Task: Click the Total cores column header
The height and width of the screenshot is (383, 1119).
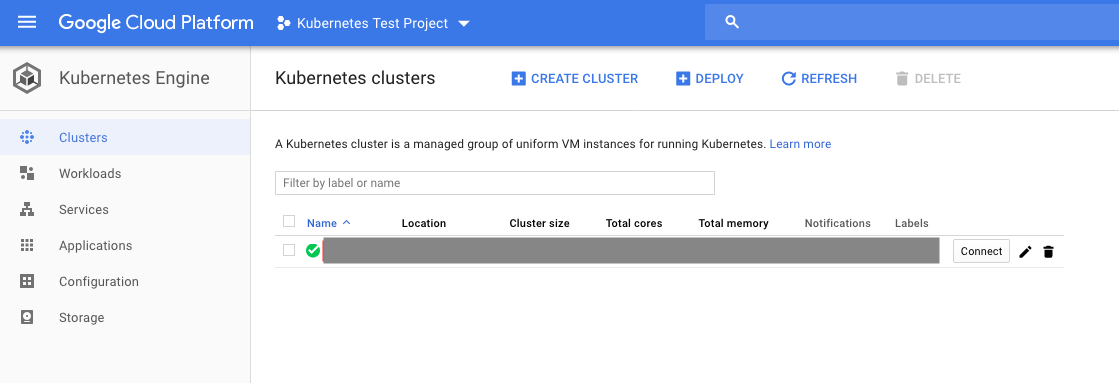Action: 634,223
